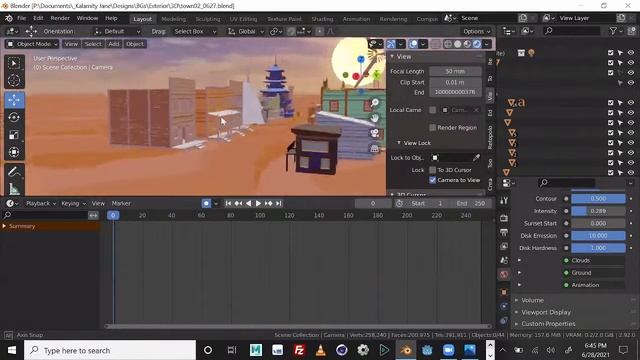Screen dimensions: 640x360
Task: Open the Global transform orientation dropdown
Action: click(x=246, y=31)
